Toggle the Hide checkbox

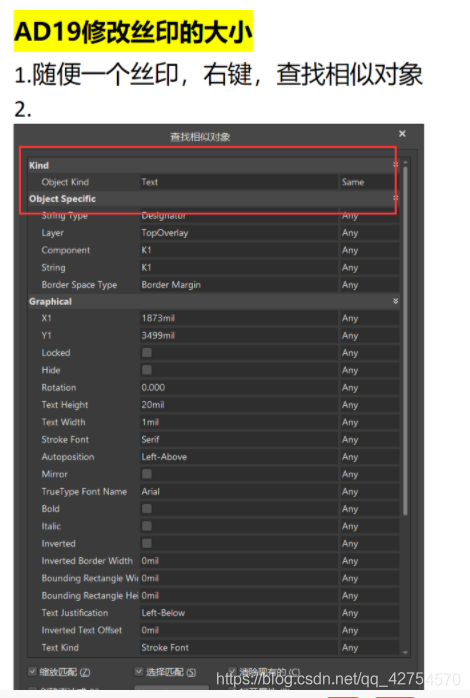click(x=146, y=370)
